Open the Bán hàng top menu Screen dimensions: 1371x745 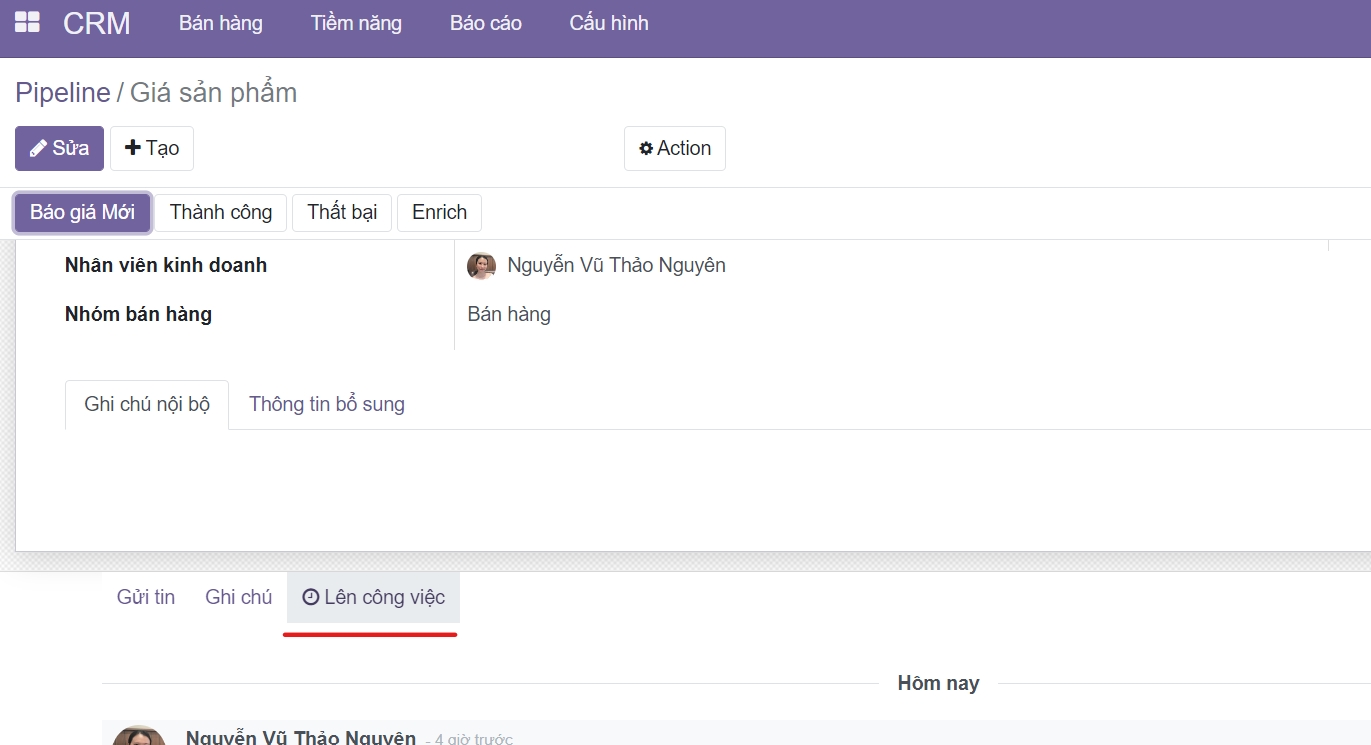point(221,23)
